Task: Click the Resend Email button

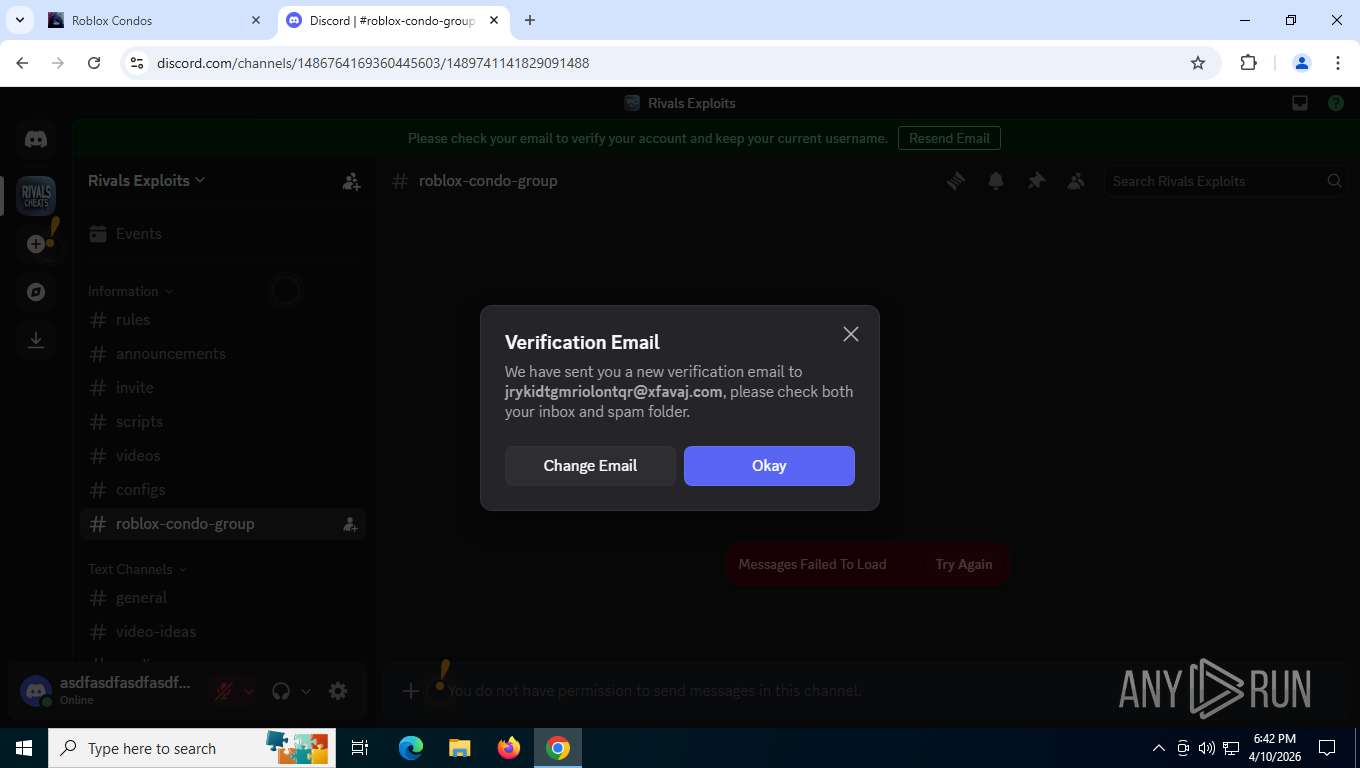Action: pos(949,138)
